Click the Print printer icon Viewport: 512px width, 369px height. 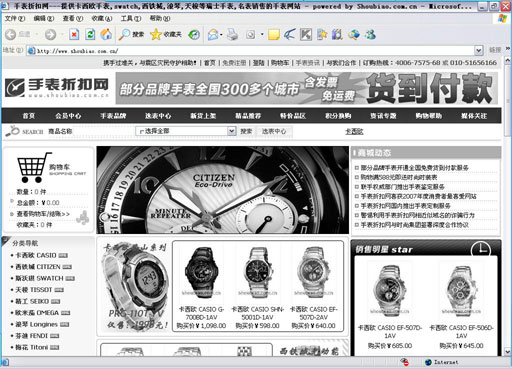click(233, 34)
